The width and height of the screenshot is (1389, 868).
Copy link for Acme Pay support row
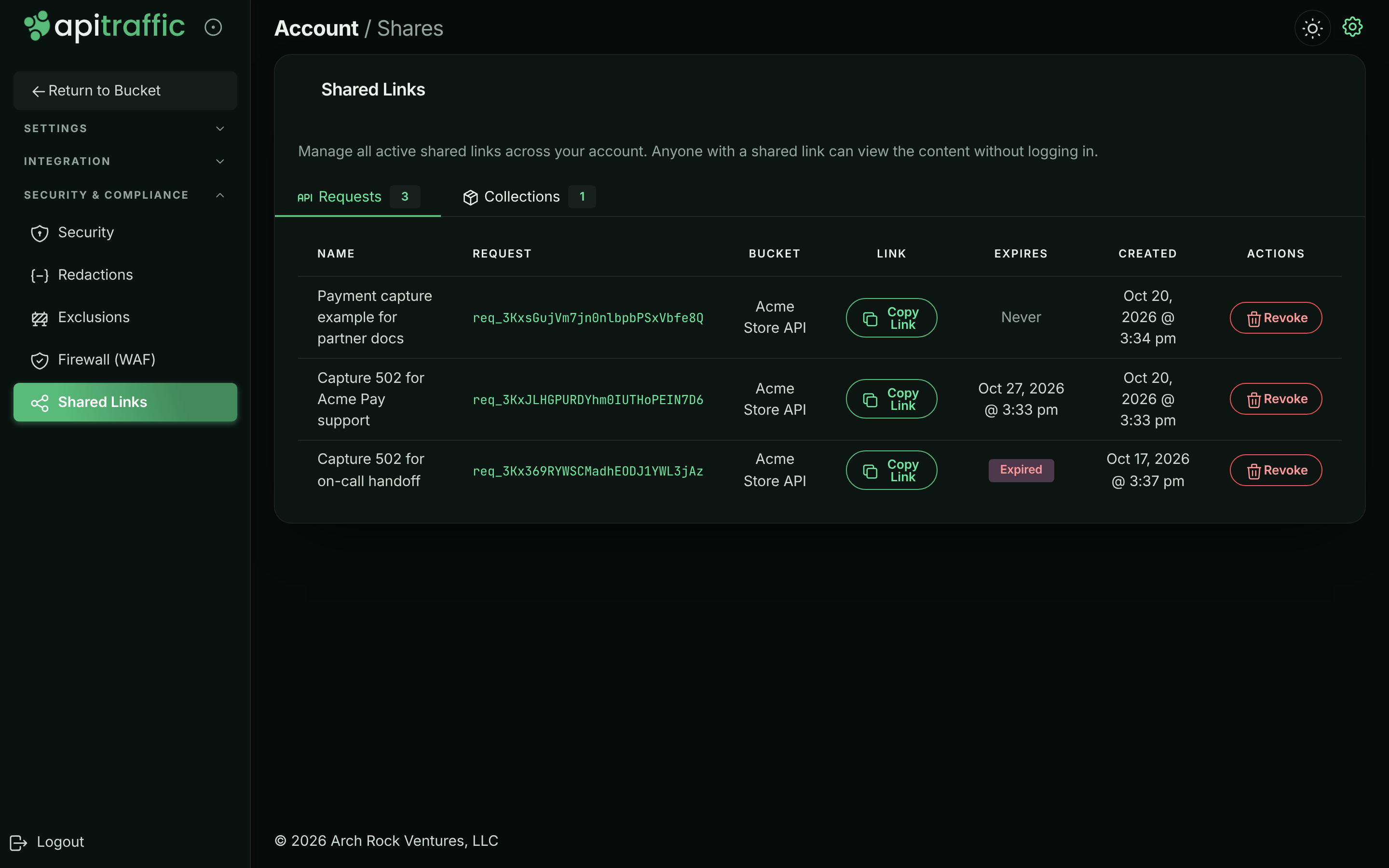[x=891, y=399]
